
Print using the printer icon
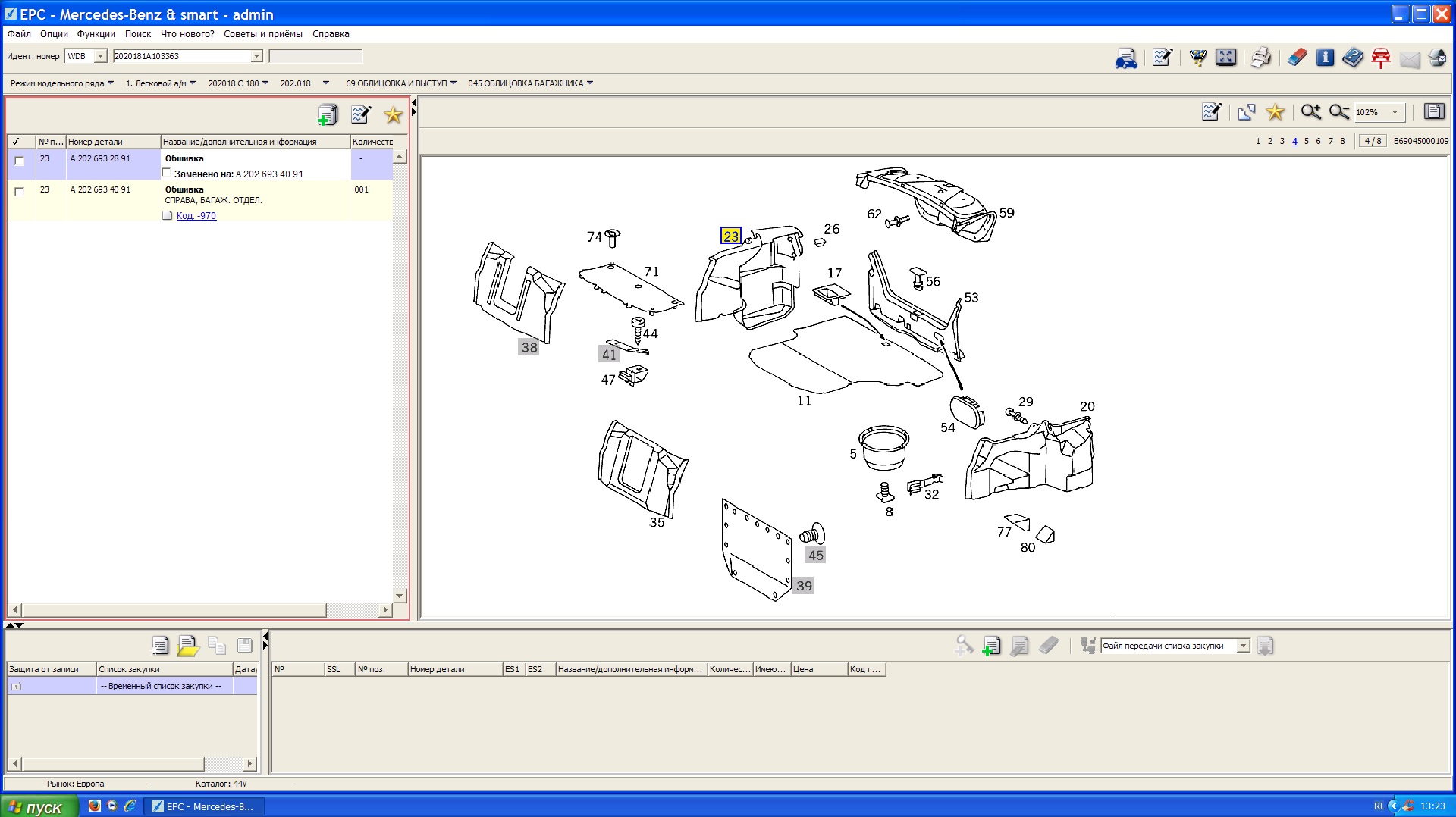point(1260,58)
